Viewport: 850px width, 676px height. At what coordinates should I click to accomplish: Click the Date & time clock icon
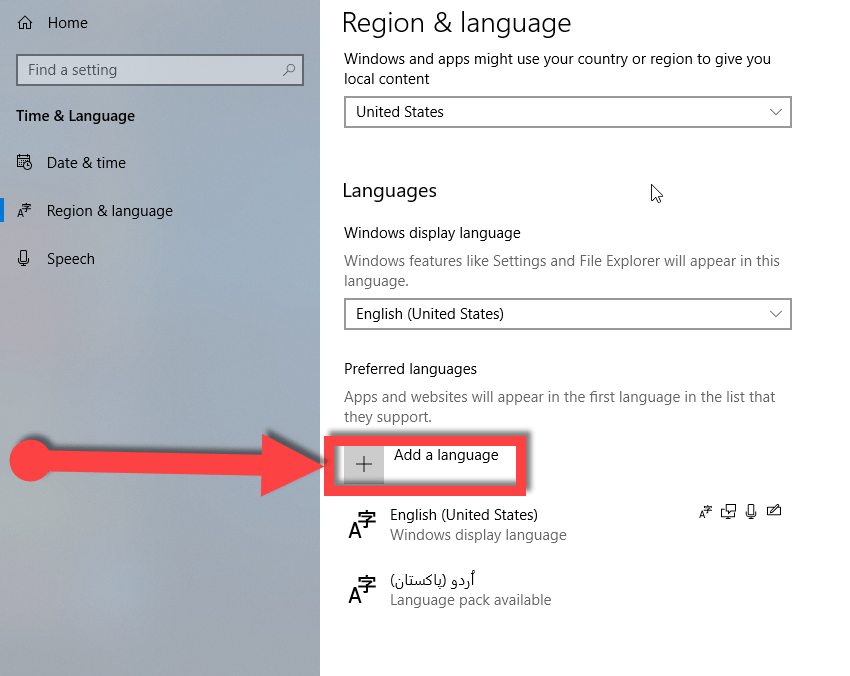[25, 163]
